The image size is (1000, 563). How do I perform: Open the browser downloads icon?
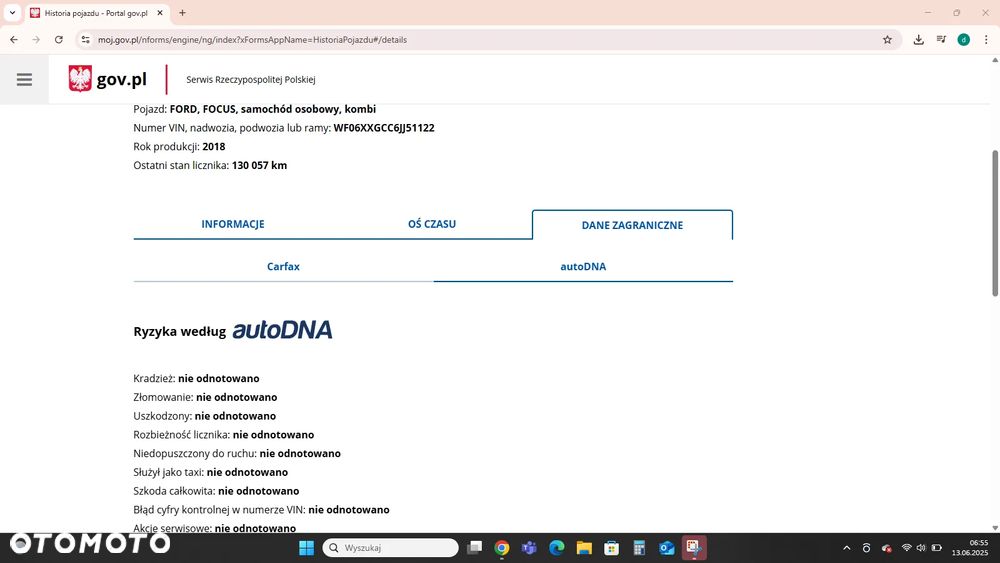pos(918,40)
